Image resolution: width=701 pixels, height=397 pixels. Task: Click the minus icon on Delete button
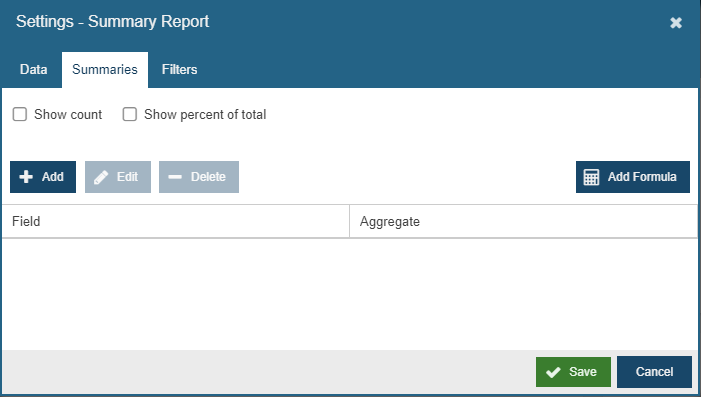175,177
